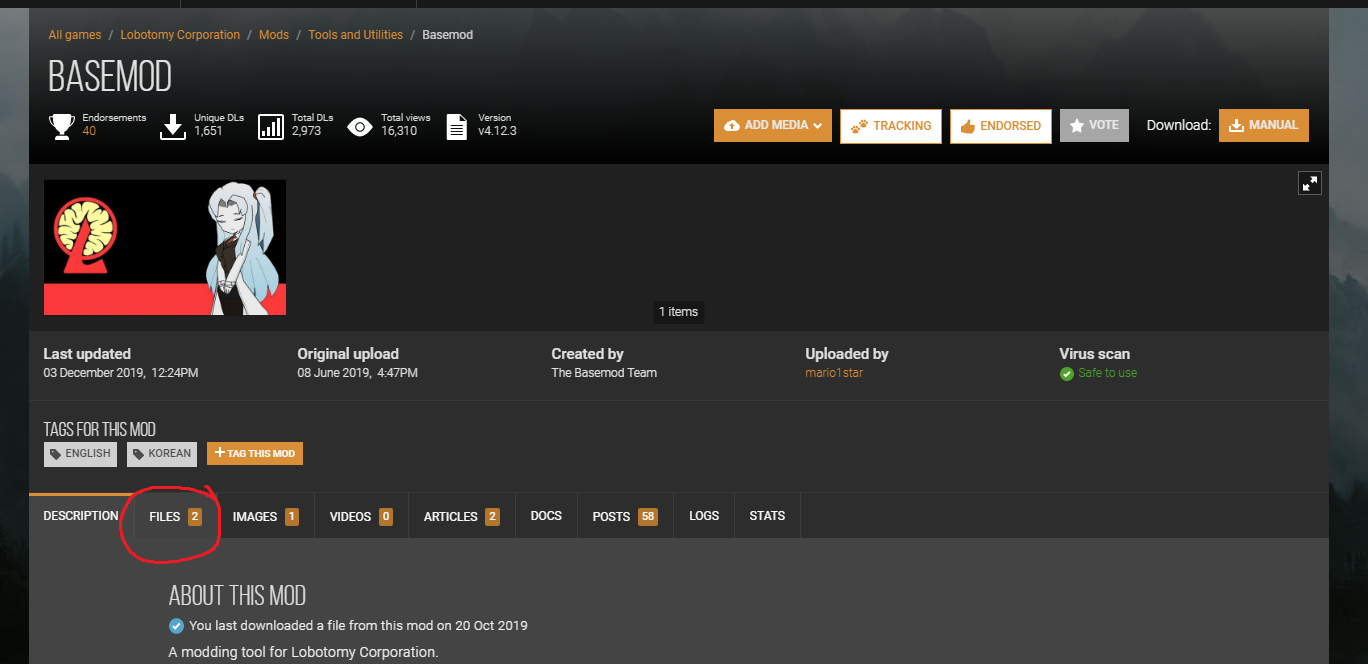Click the Total views eye icon
The height and width of the screenshot is (664, 1368).
(360, 126)
